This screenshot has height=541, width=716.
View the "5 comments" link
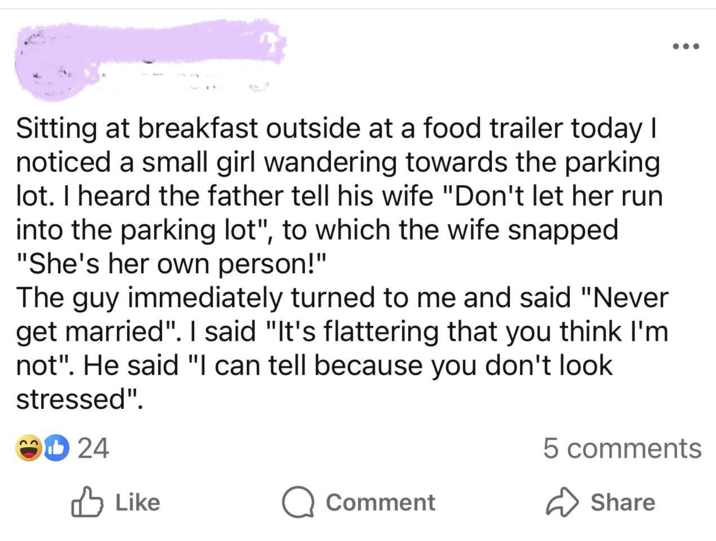[x=622, y=449]
